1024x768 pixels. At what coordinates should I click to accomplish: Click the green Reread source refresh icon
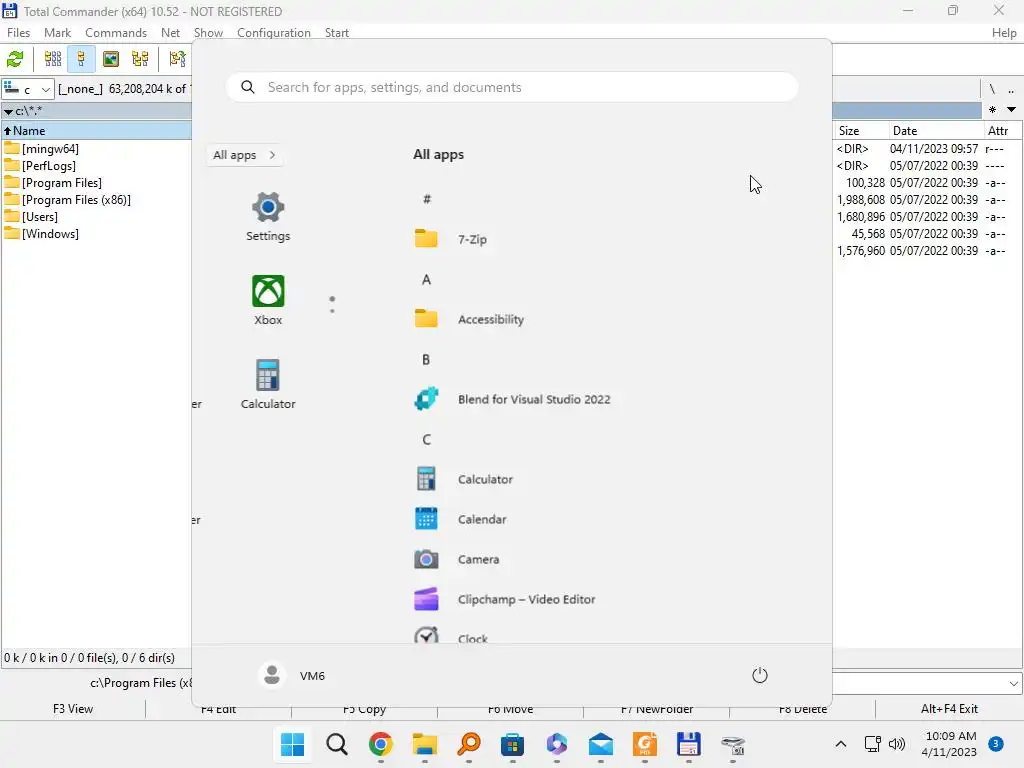15,59
